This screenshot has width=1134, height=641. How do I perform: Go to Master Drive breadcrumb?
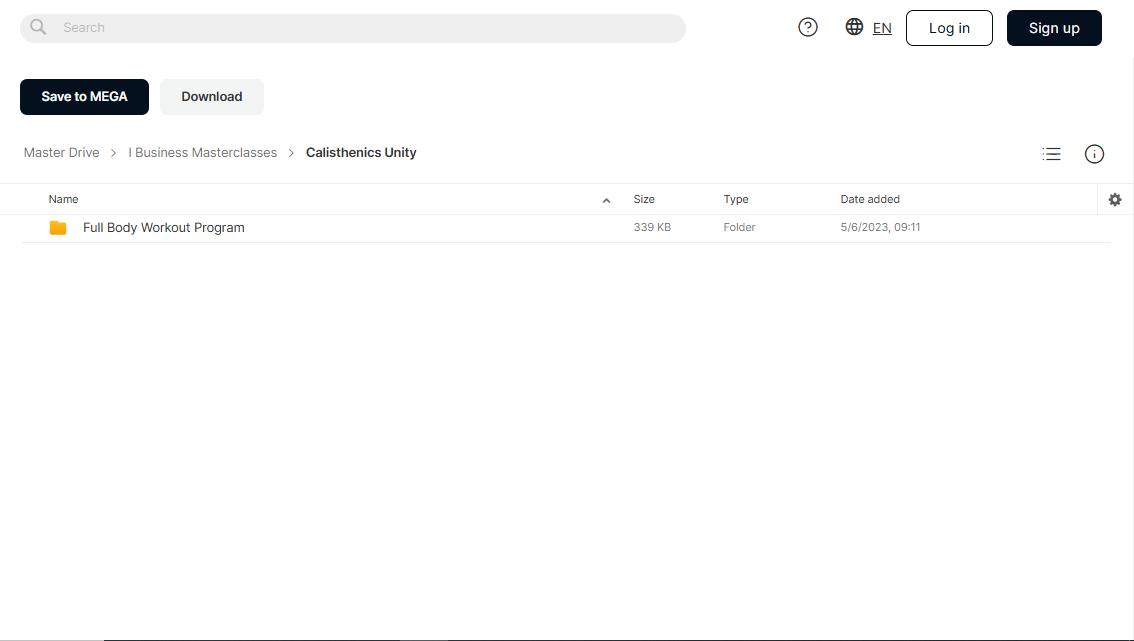[x=61, y=153]
